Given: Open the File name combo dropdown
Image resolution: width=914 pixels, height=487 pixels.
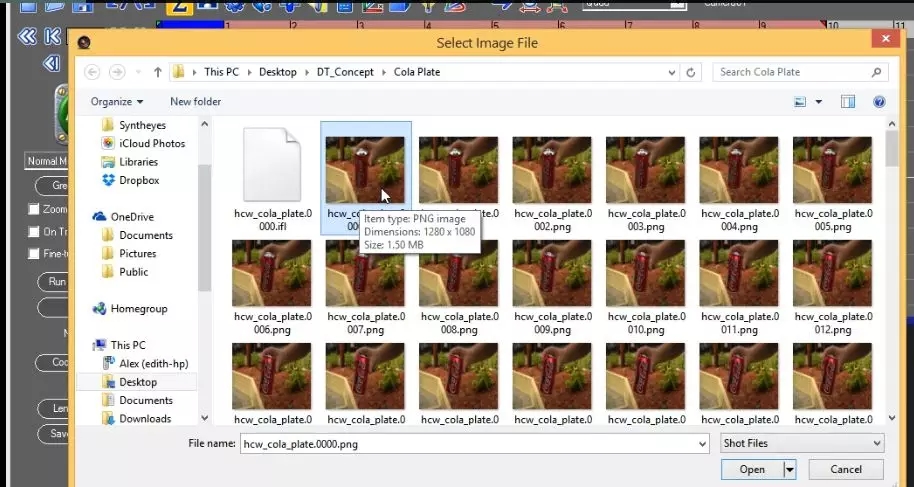Looking at the screenshot, I should tap(702, 444).
